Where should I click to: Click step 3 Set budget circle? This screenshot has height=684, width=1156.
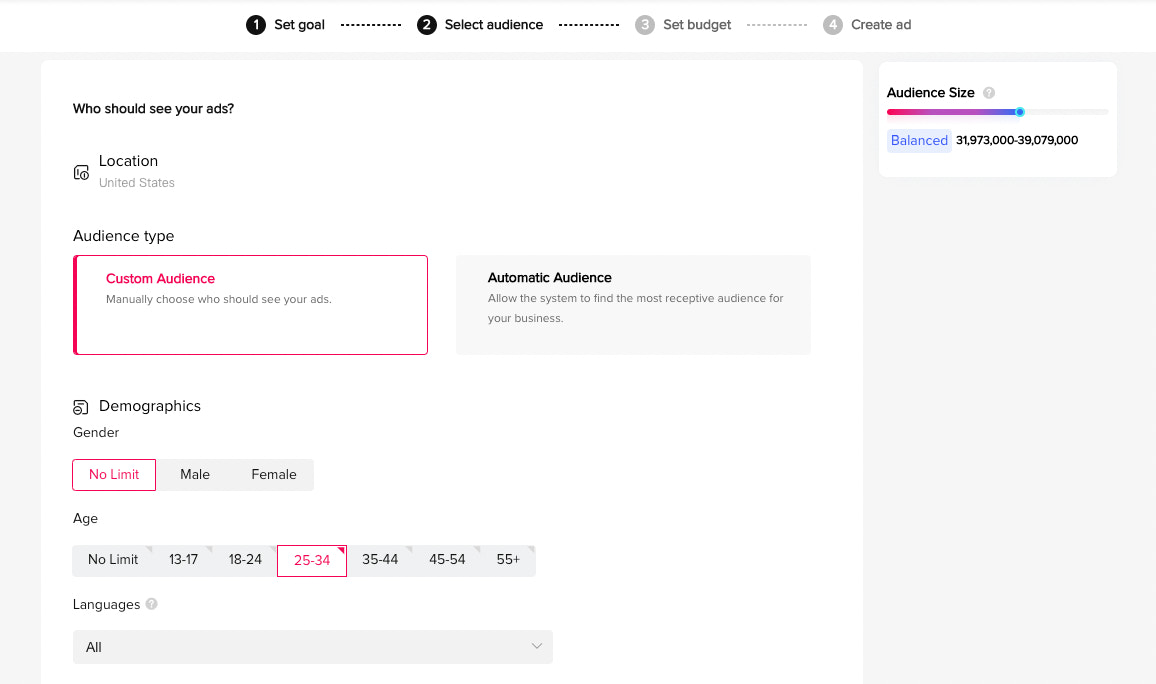[645, 25]
